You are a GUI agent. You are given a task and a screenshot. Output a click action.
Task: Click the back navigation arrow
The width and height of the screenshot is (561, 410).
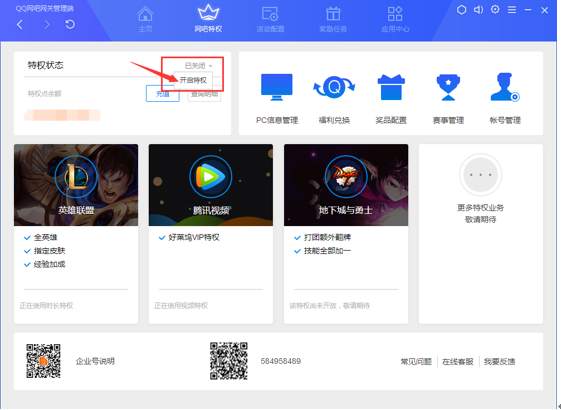pyautogui.click(x=20, y=25)
